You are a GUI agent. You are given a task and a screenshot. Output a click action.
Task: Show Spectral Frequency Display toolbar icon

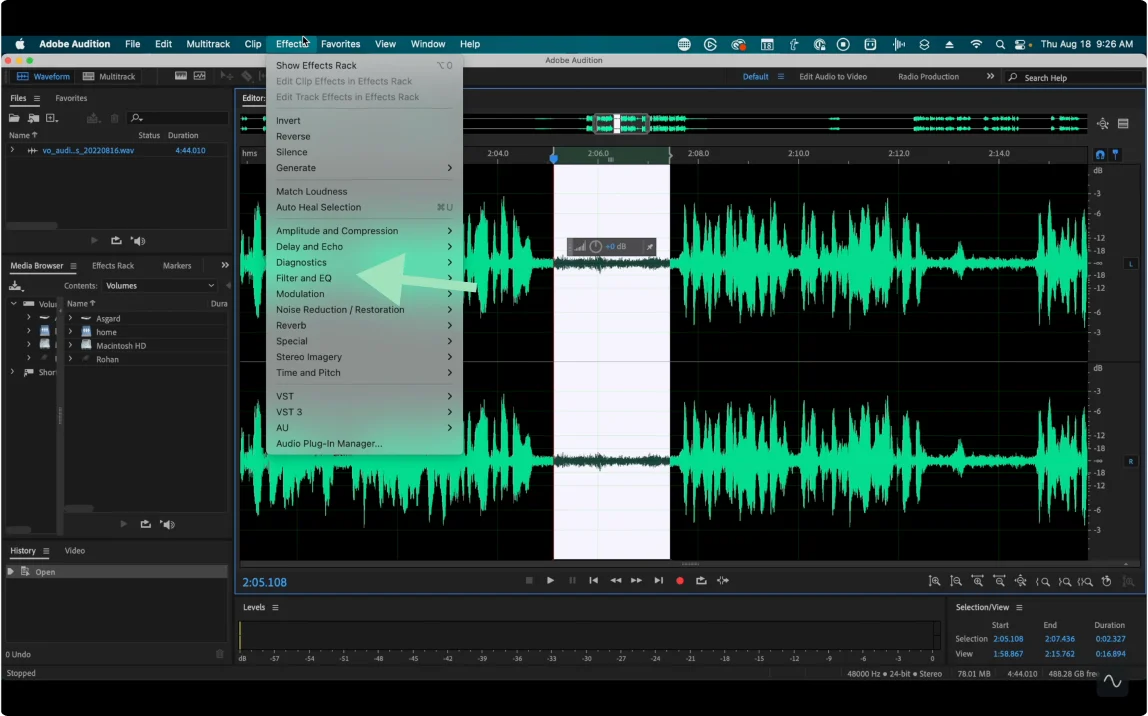click(180, 76)
